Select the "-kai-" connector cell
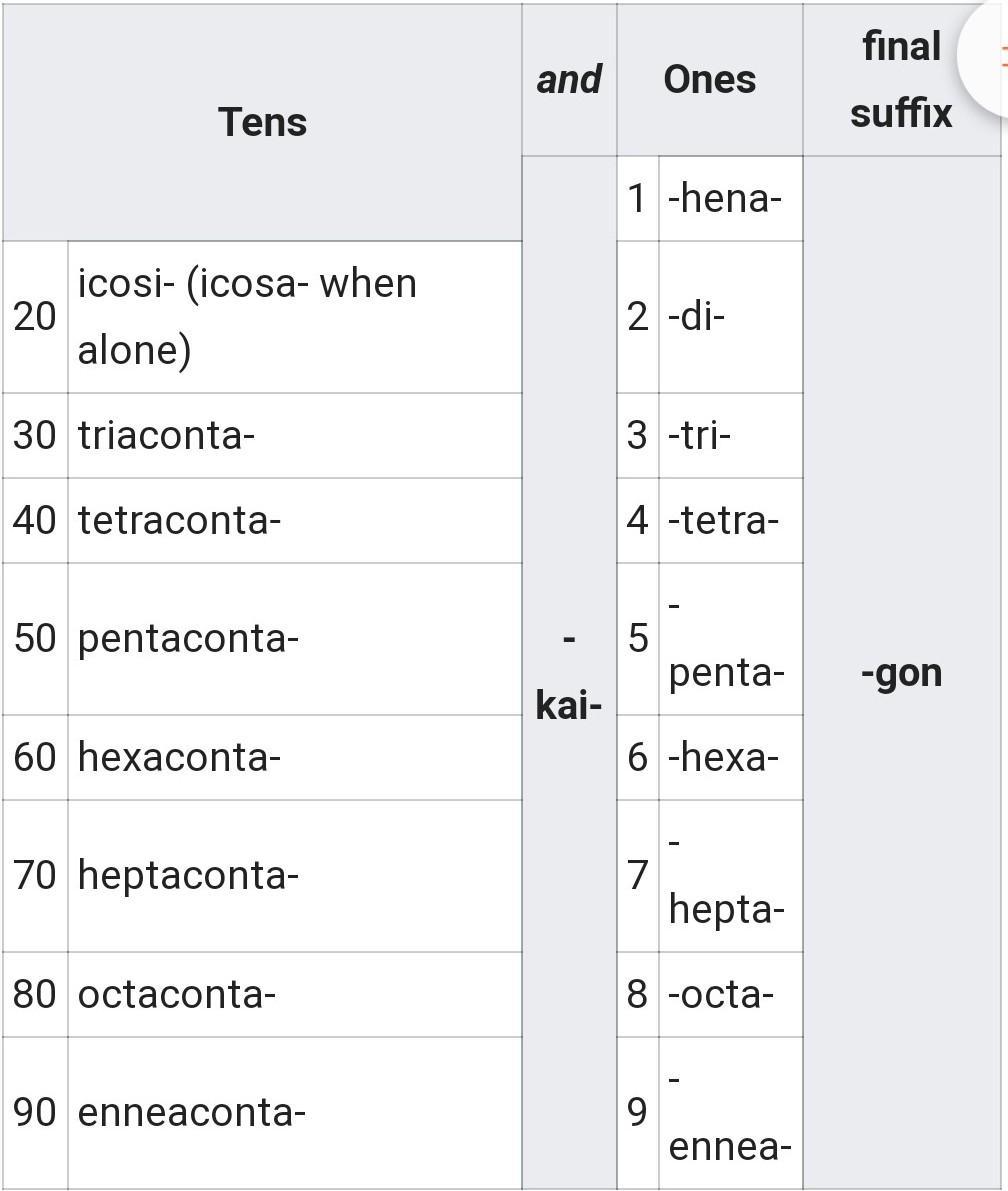Image resolution: width=1008 pixels, height=1191 pixels. click(568, 672)
